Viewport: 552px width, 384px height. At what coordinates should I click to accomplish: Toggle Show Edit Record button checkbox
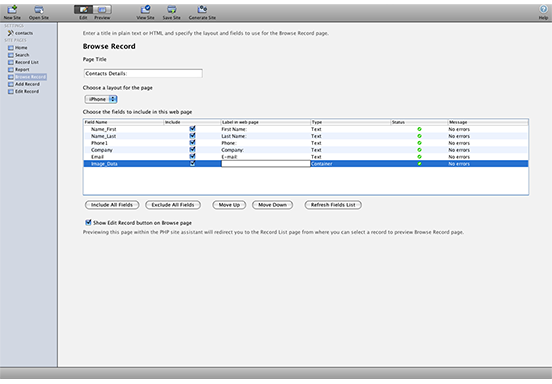(88, 222)
